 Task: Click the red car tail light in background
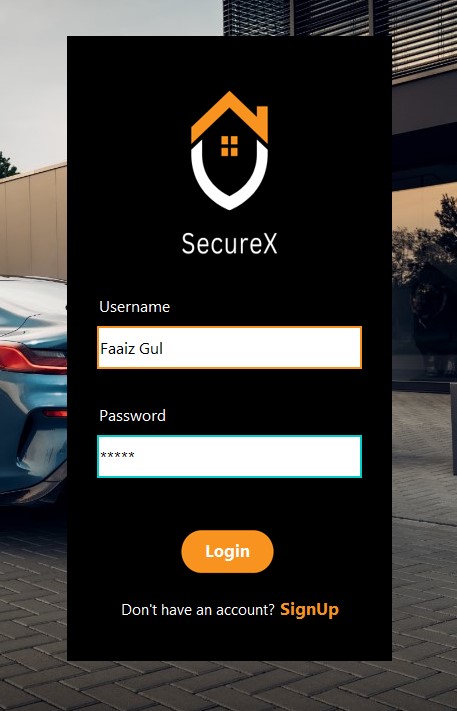coord(33,358)
